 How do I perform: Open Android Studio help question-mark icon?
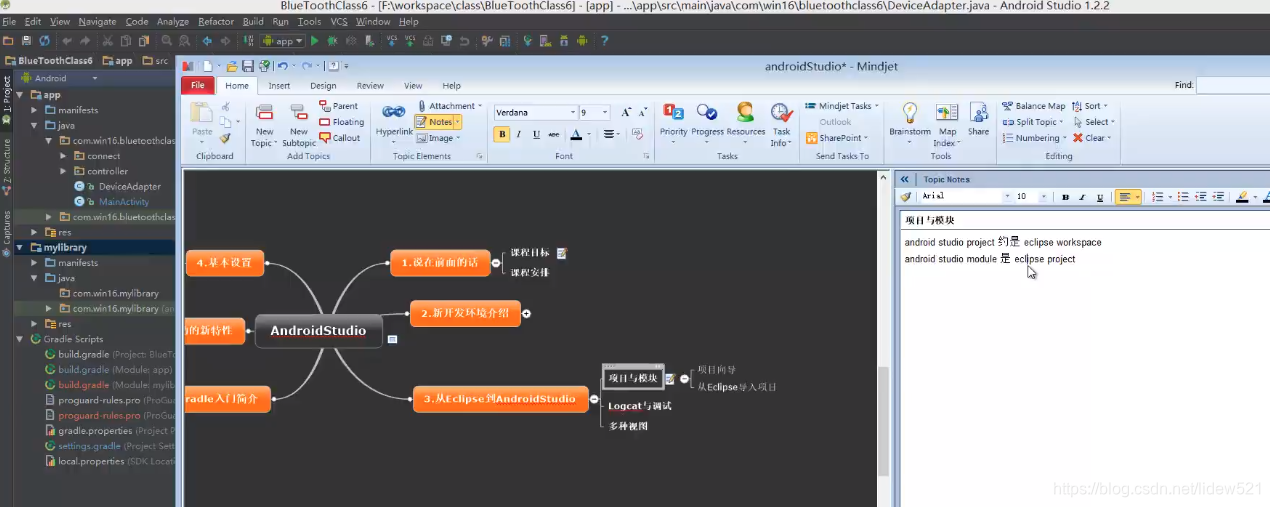coord(604,41)
